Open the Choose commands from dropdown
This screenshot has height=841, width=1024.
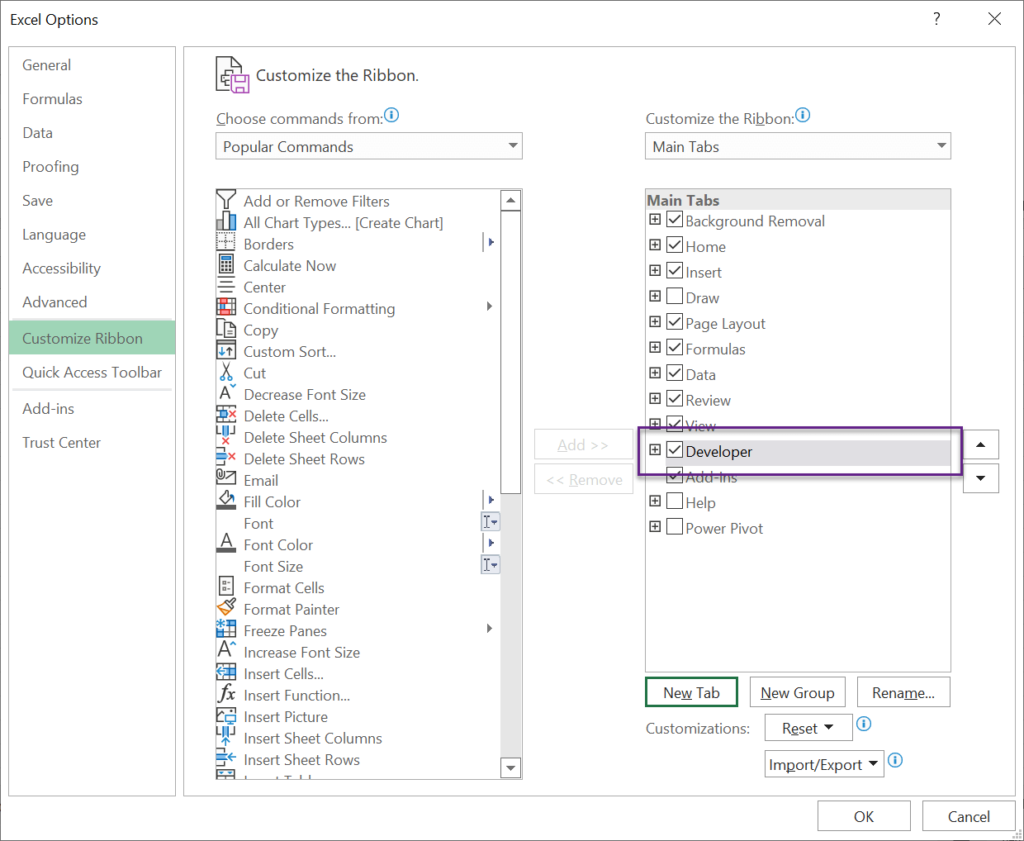368,146
